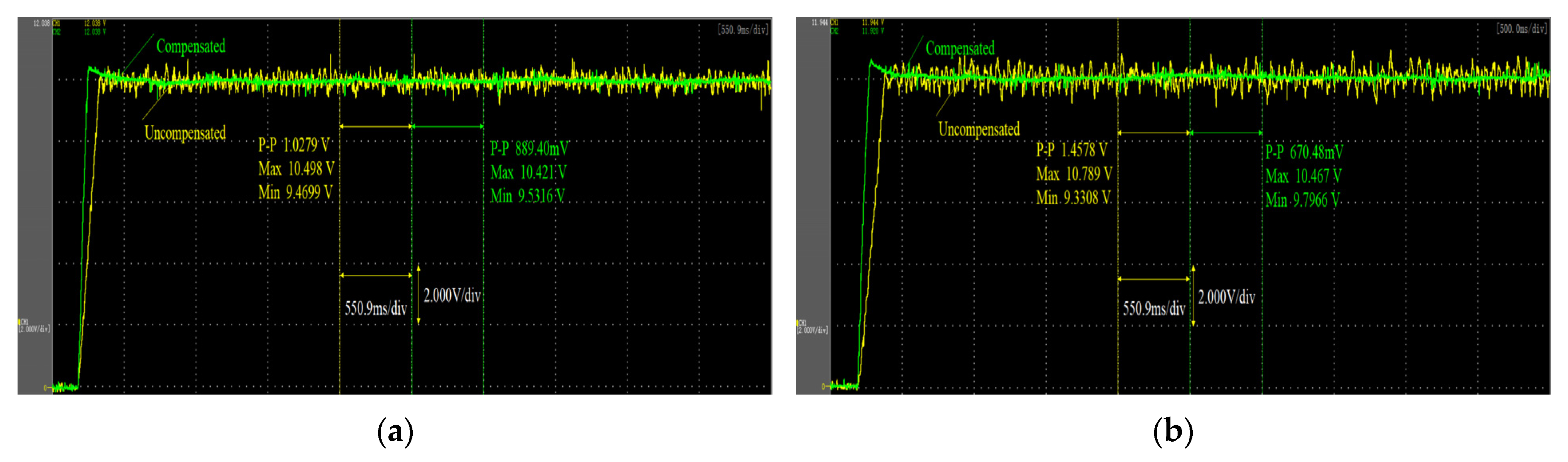The image size is (1568, 462).
Task: Click the 2.000V/div annotation in plot (a)
Action: point(451,296)
